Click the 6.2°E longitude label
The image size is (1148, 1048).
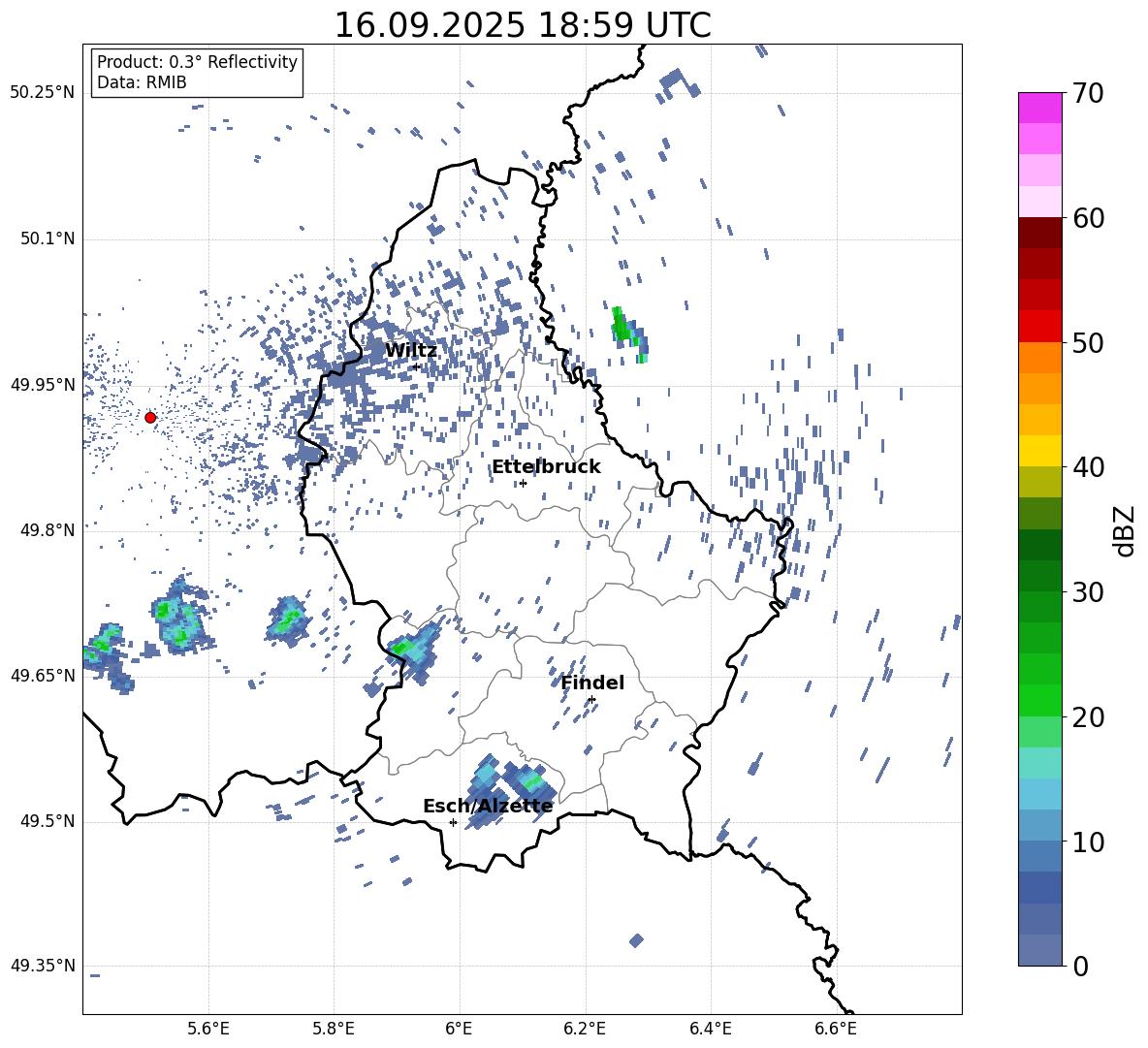[585, 1029]
